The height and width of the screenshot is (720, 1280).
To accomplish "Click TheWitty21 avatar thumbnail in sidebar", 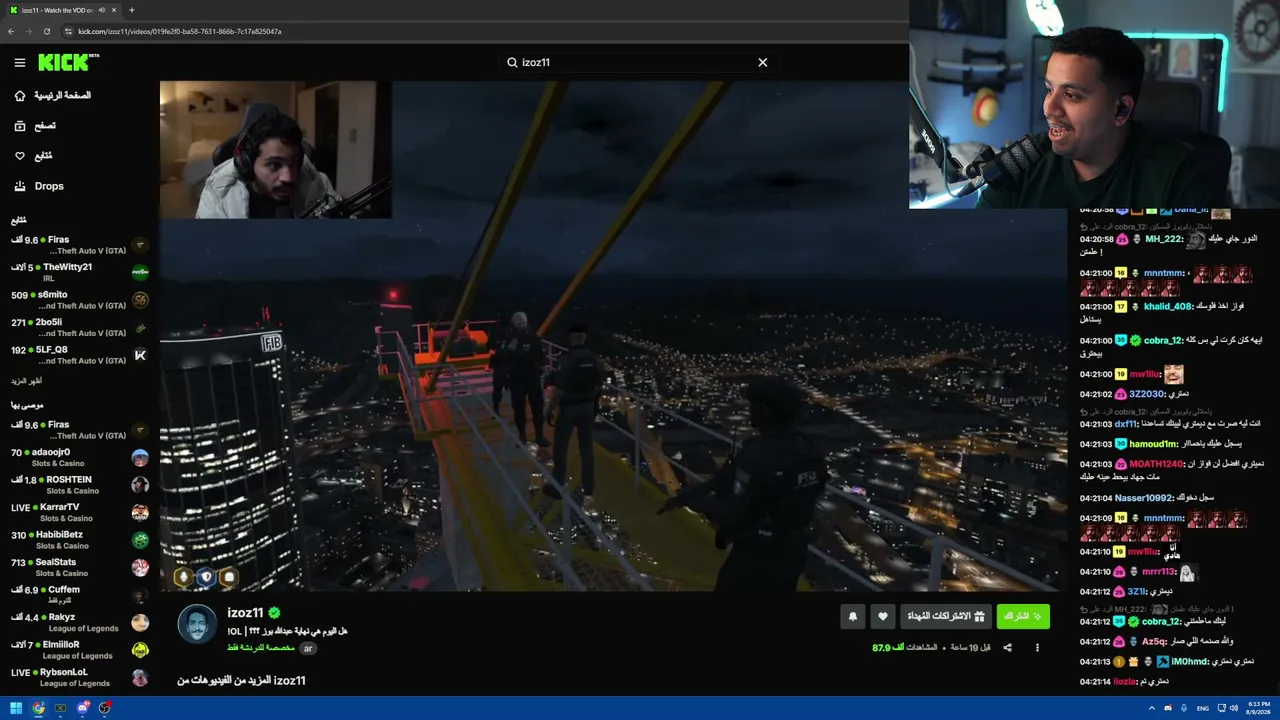I will pos(140,272).
